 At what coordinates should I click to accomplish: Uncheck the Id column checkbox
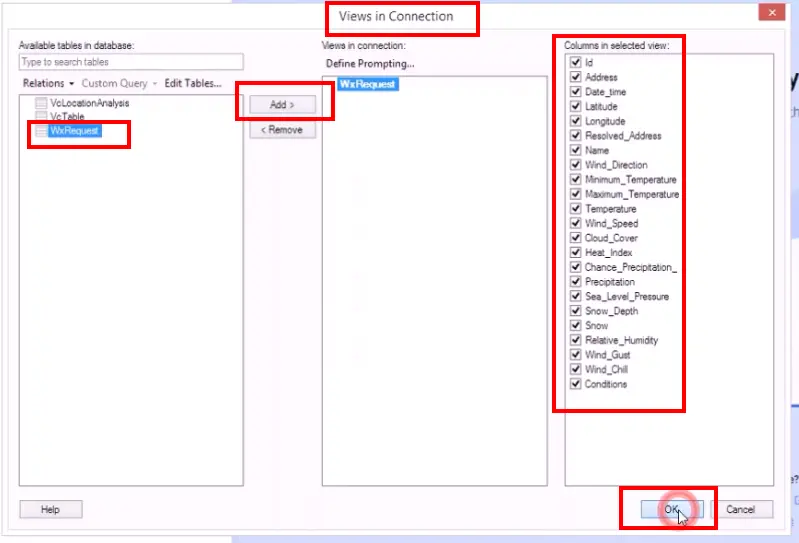575,62
